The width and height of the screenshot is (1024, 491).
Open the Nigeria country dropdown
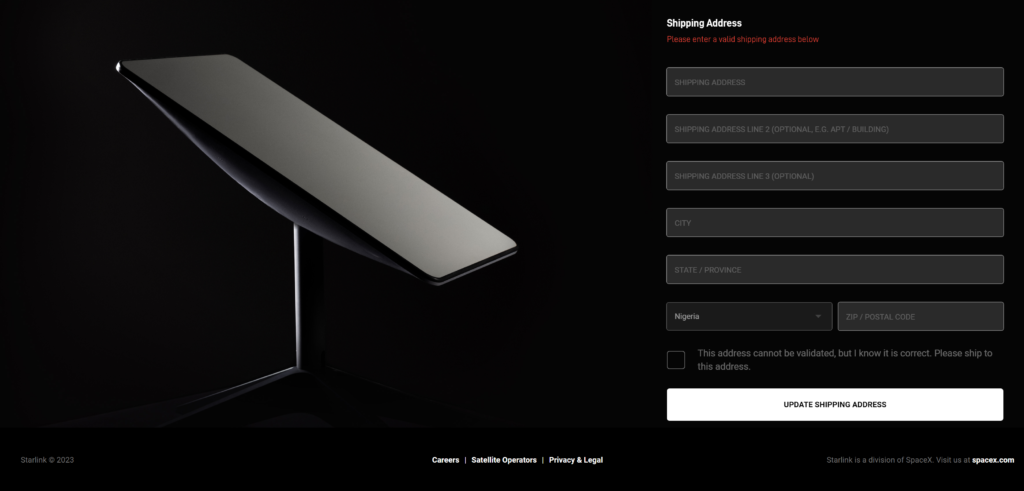pos(749,316)
